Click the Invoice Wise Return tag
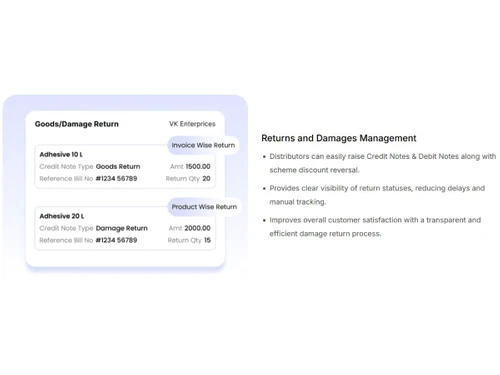 point(203,145)
